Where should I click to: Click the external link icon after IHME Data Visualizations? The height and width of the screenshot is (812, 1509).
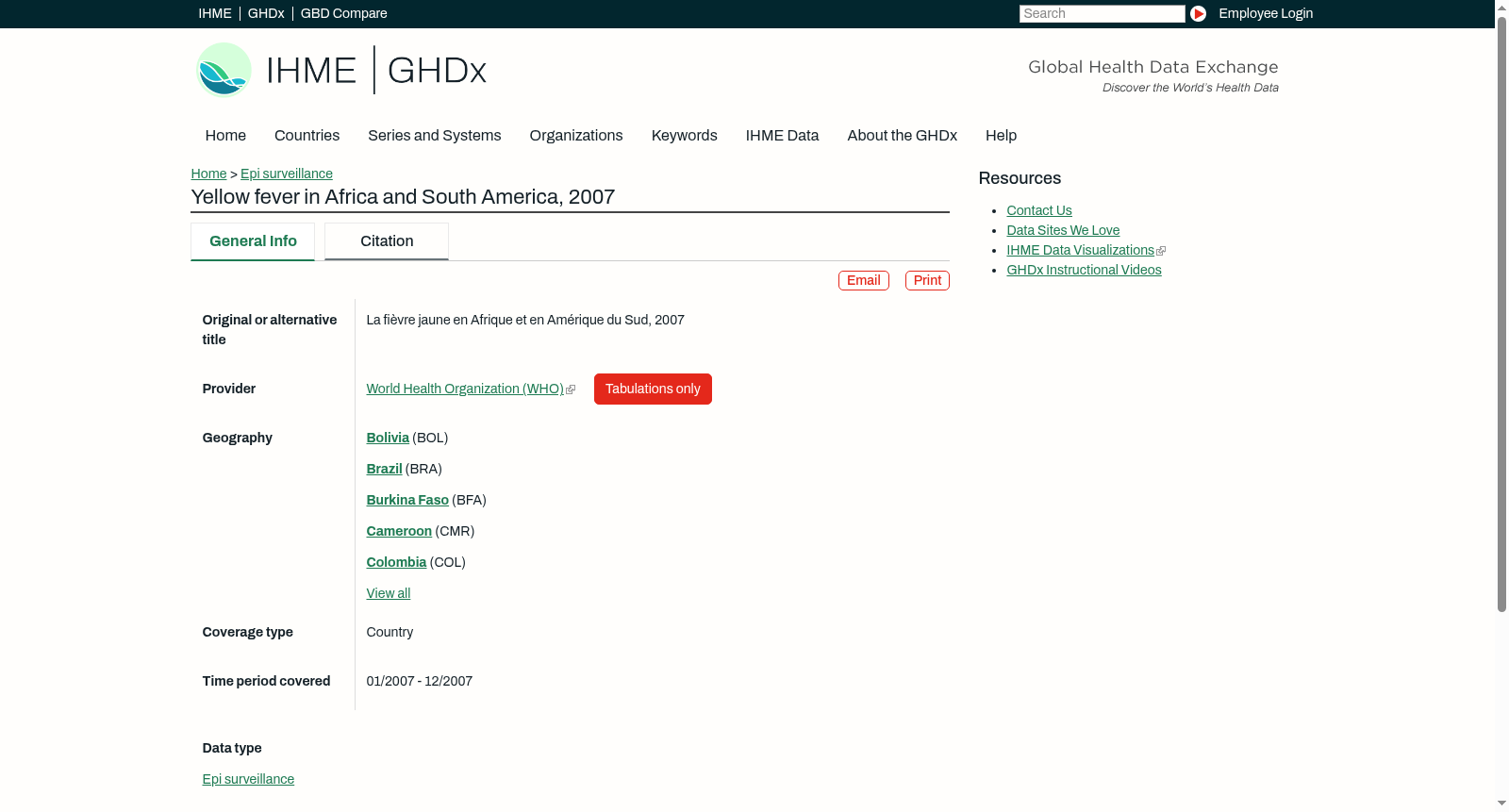(1161, 251)
